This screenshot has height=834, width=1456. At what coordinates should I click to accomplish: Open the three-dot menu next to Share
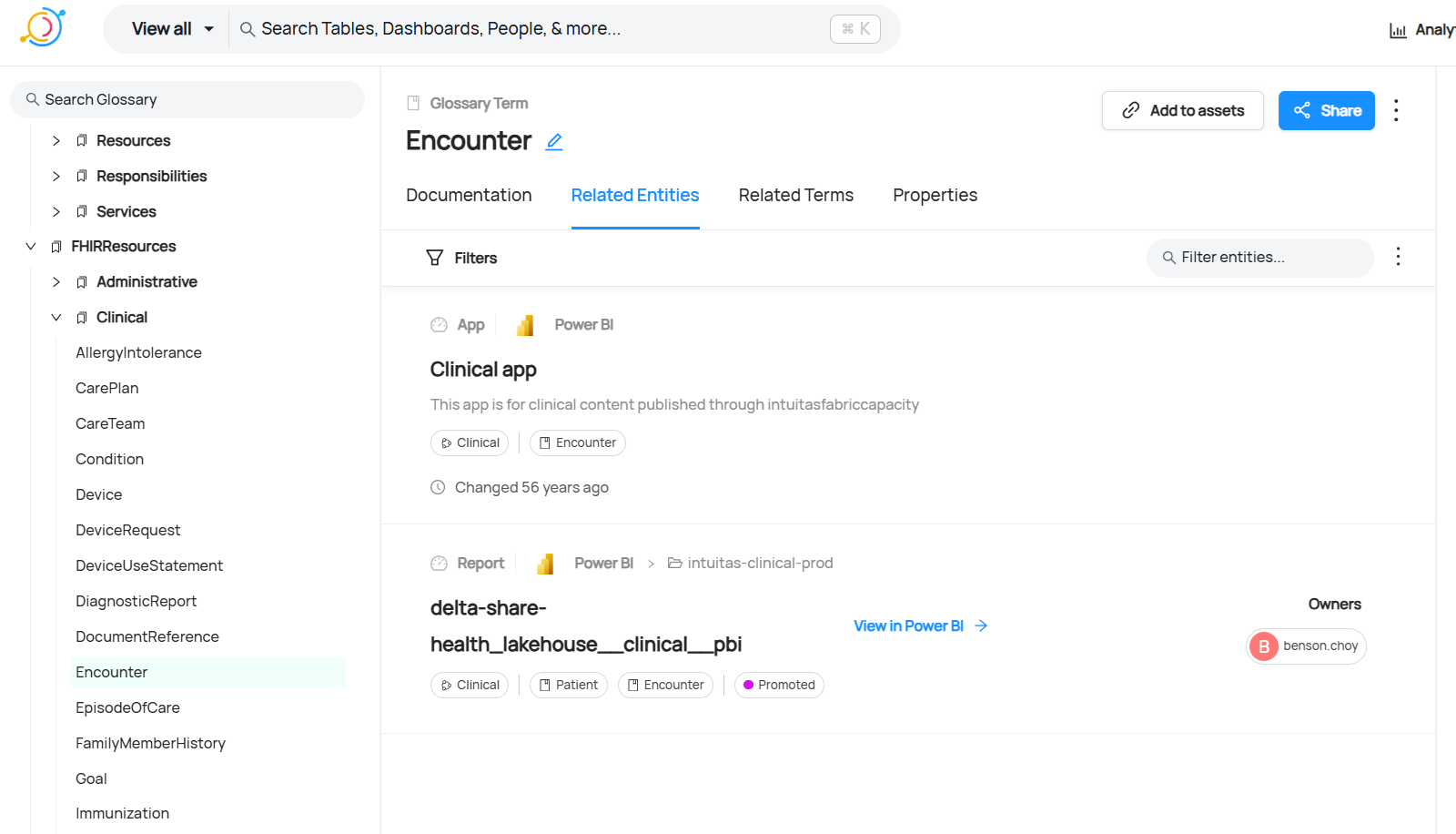click(1396, 111)
